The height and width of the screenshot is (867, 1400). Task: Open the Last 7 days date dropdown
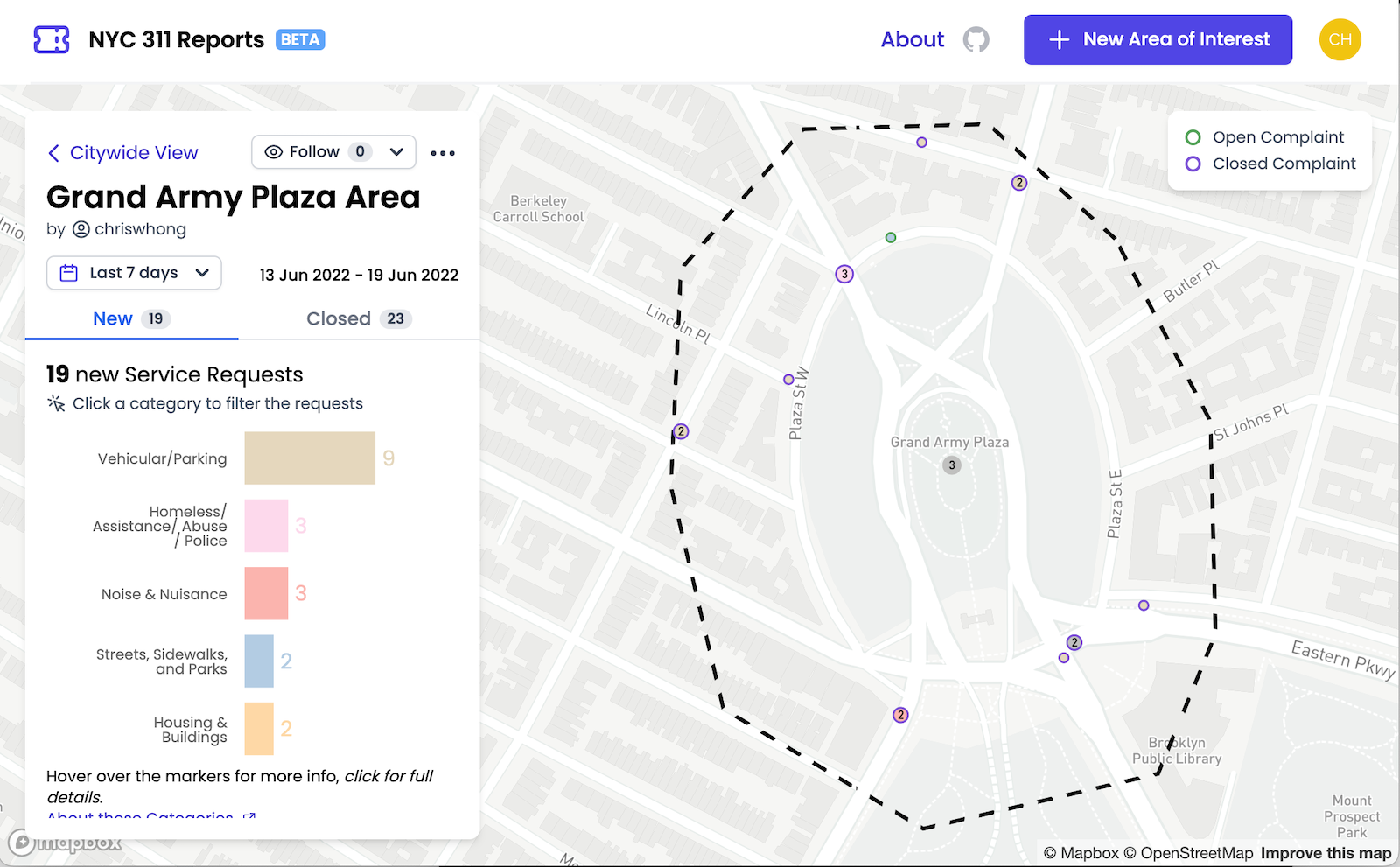pos(134,273)
